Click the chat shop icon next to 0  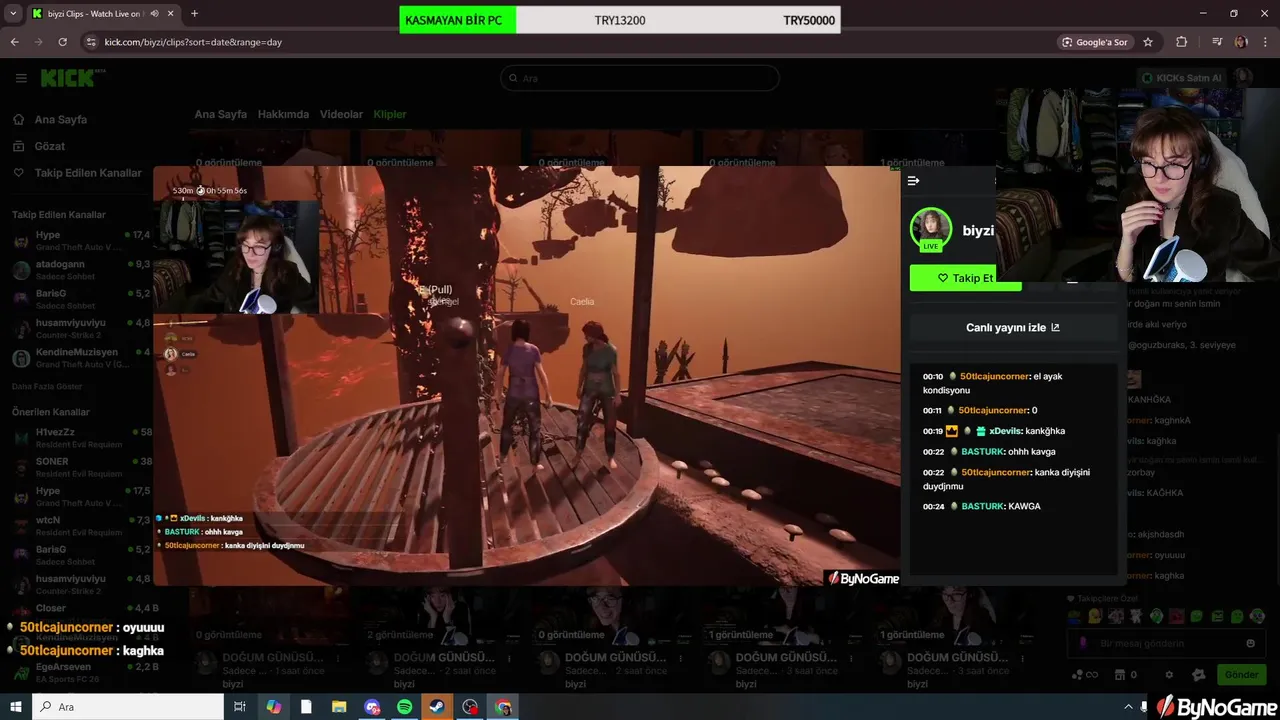1120,675
